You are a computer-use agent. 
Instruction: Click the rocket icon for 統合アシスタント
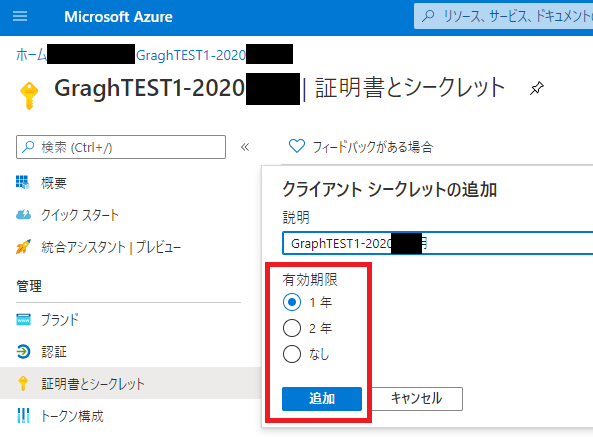click(x=23, y=246)
